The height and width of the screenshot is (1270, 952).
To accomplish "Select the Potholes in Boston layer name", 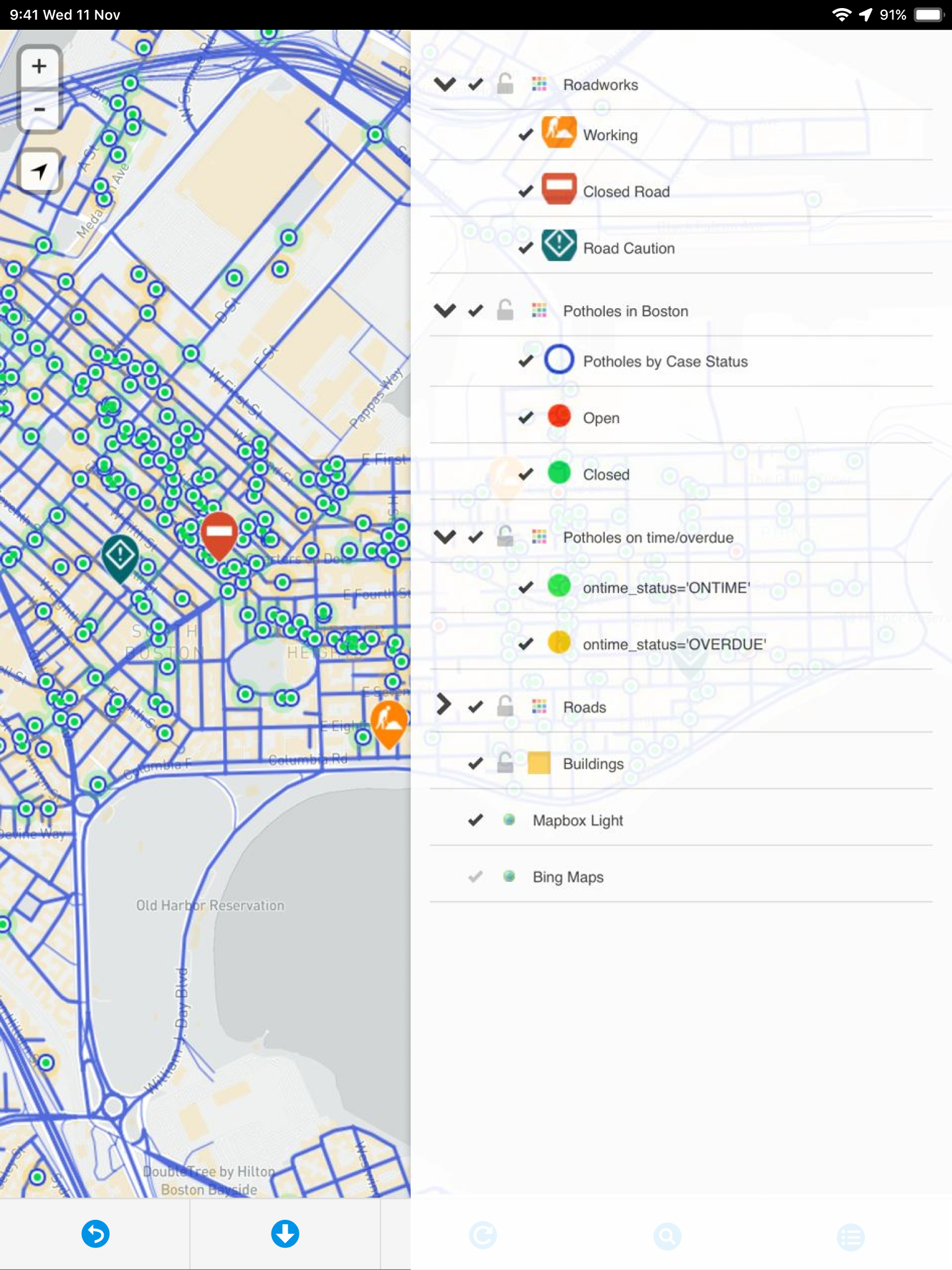I will (x=625, y=311).
